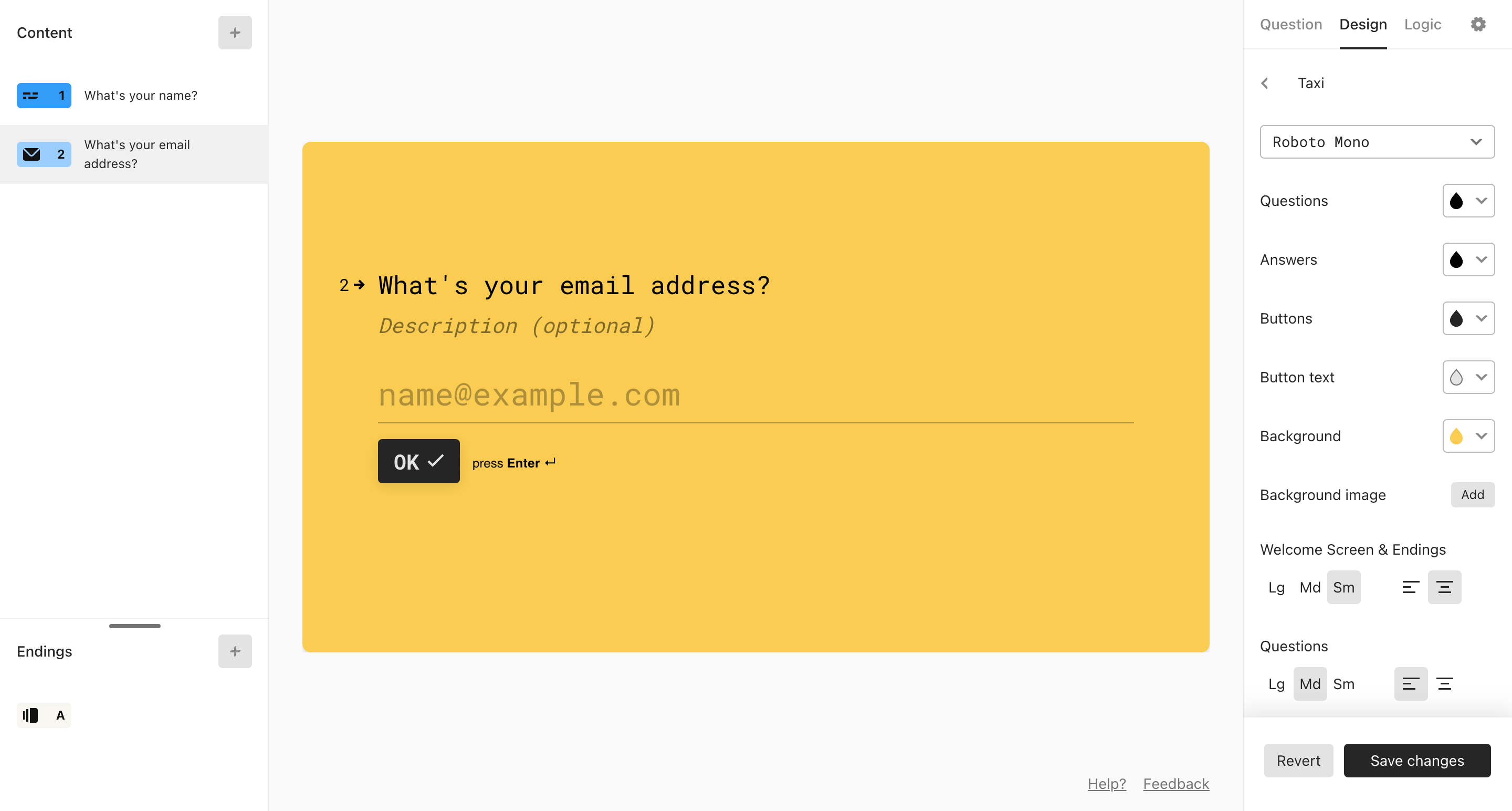Click the add content plus icon

[x=235, y=32]
